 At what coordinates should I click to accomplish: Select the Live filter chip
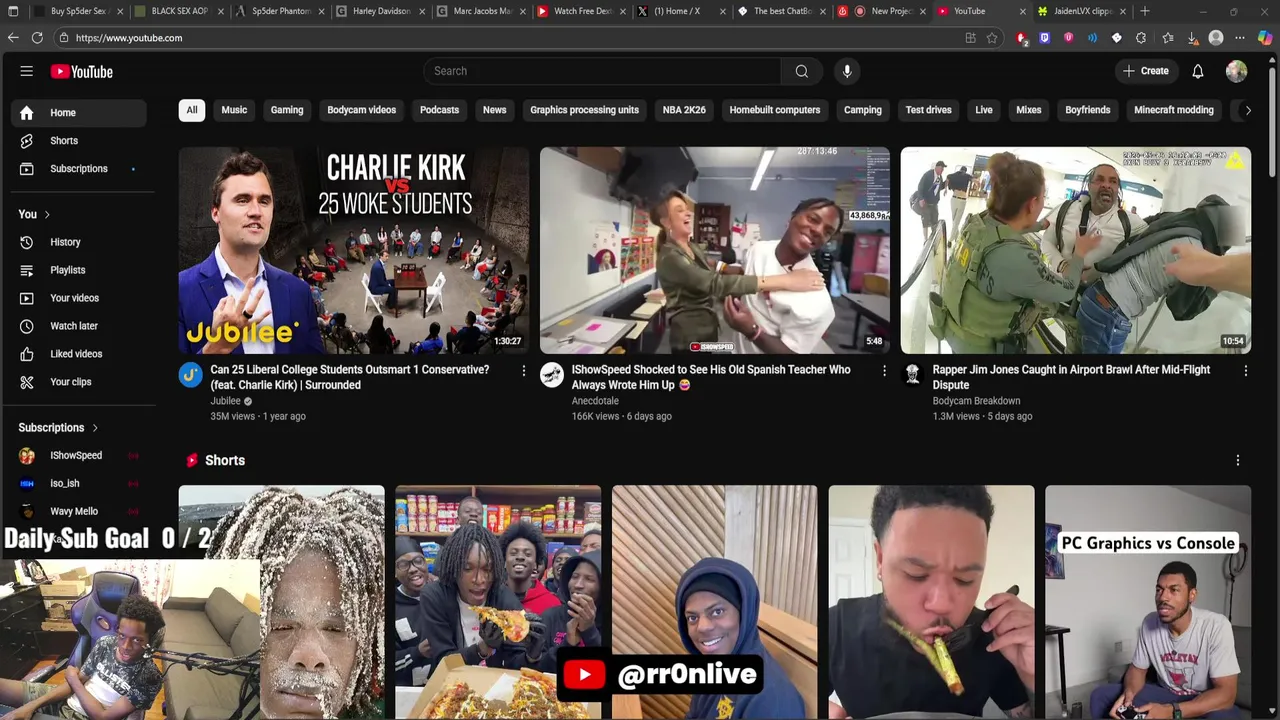coord(984,110)
